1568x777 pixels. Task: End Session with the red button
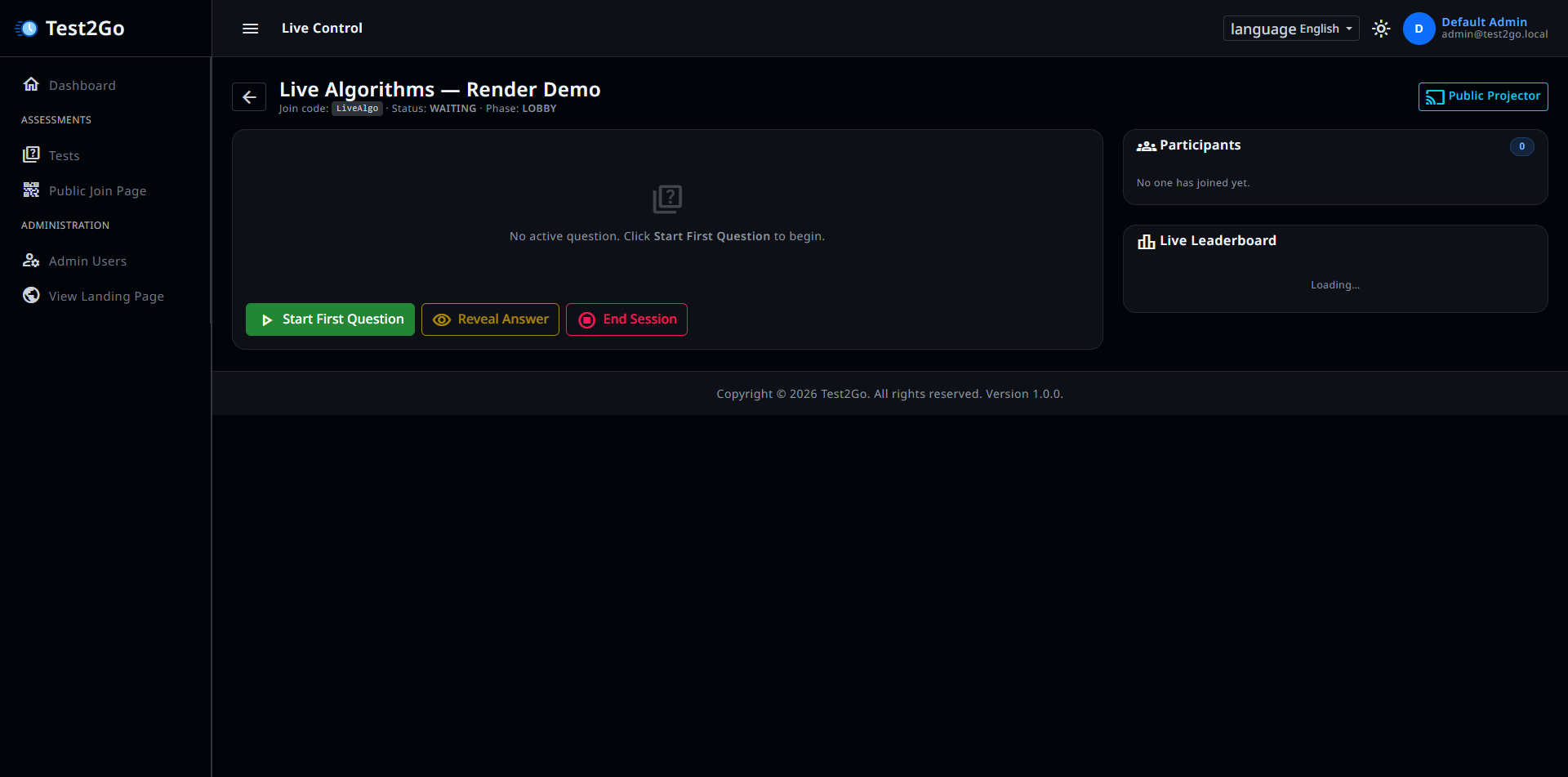point(626,319)
